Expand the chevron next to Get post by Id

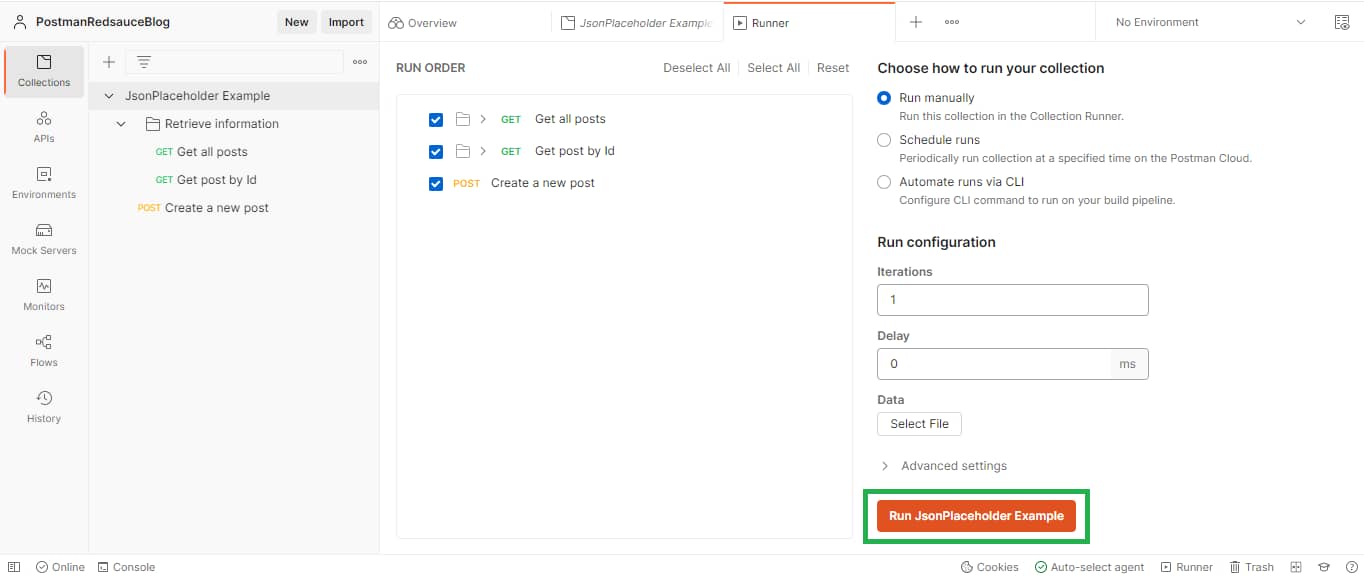click(x=483, y=151)
